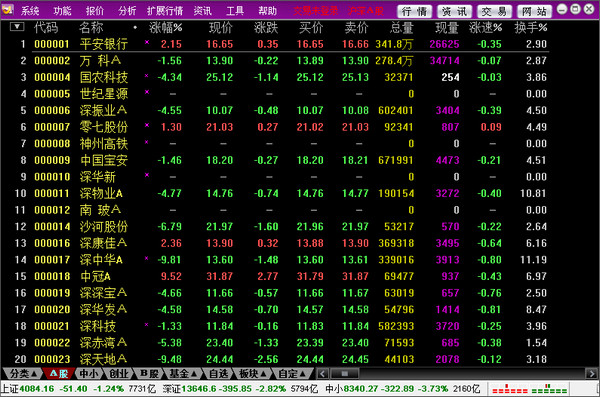Open the 帮助 menu
Screen dimensions: 600x397
267,11
